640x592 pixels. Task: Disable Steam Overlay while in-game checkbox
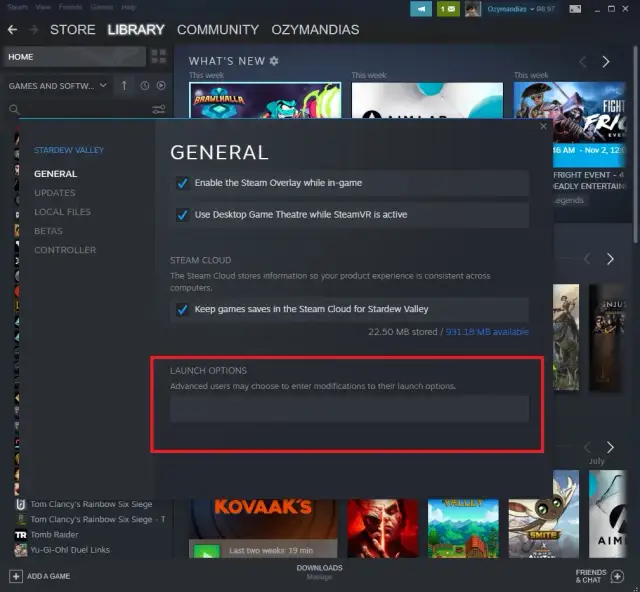(182, 183)
